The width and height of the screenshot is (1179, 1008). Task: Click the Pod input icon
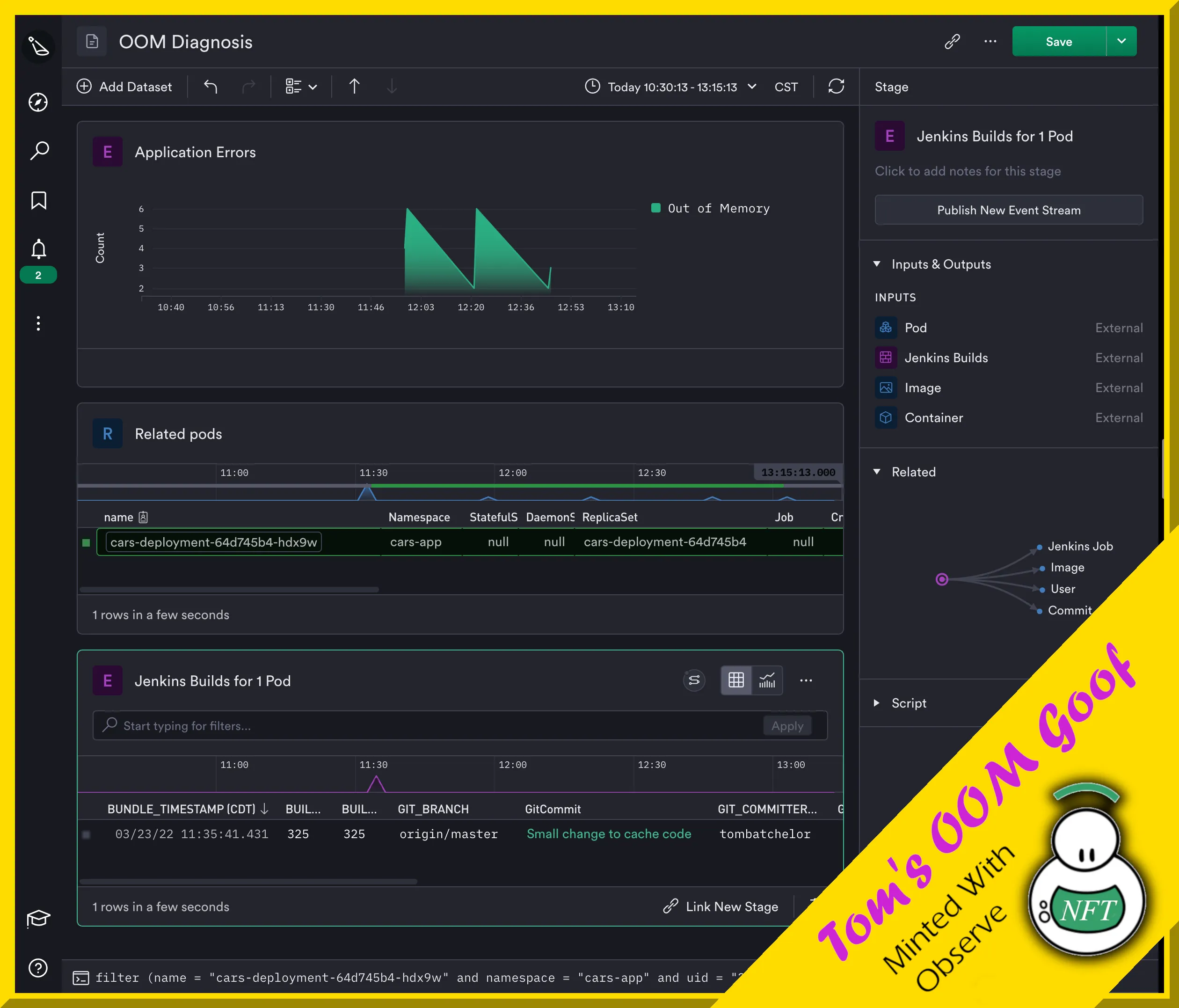tap(886, 327)
